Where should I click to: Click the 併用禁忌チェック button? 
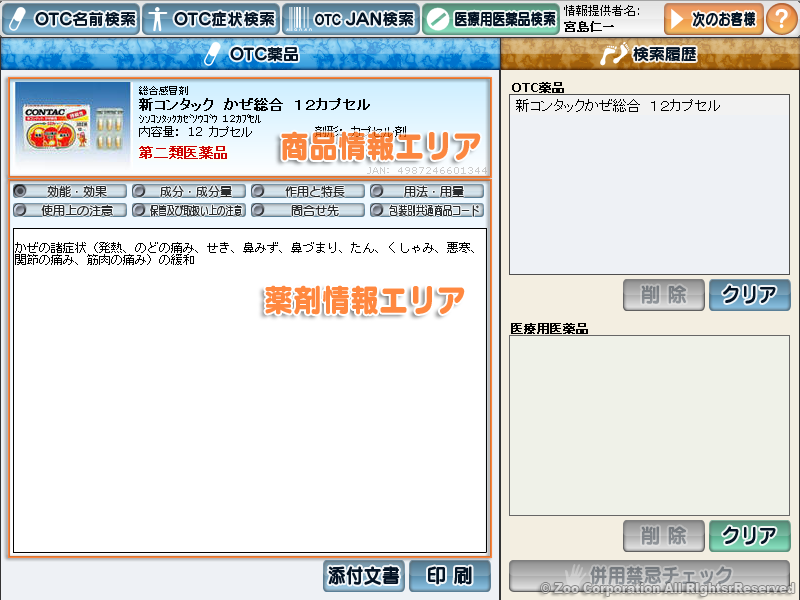649,576
